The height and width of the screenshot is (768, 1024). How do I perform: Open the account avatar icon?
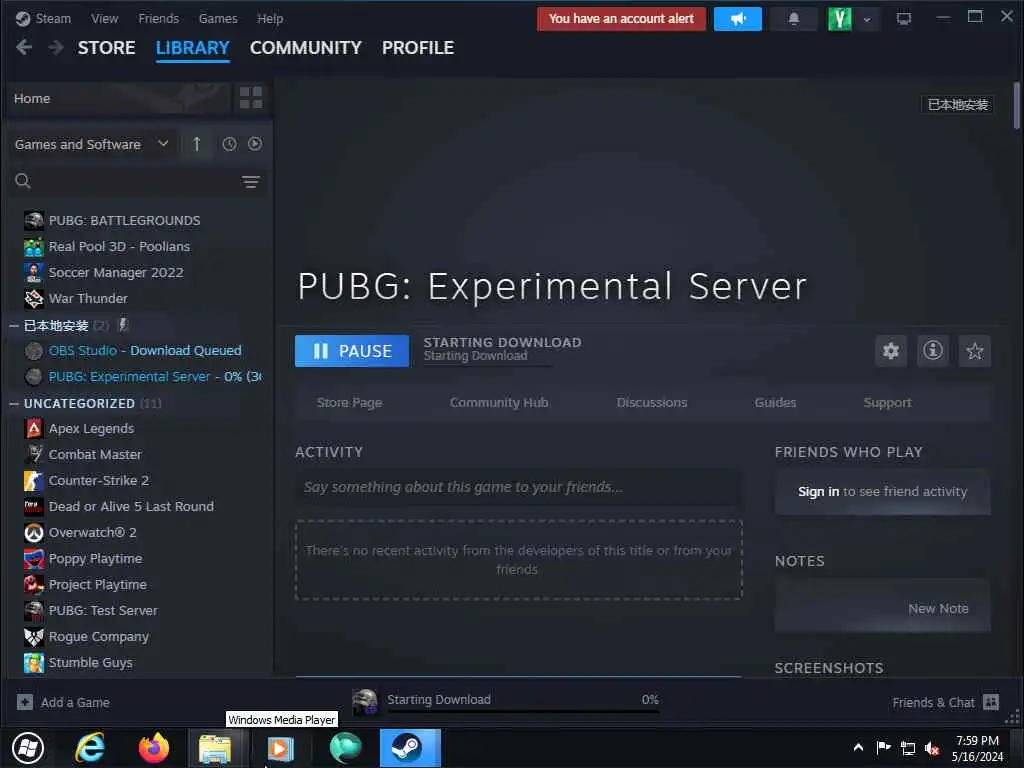pos(840,19)
